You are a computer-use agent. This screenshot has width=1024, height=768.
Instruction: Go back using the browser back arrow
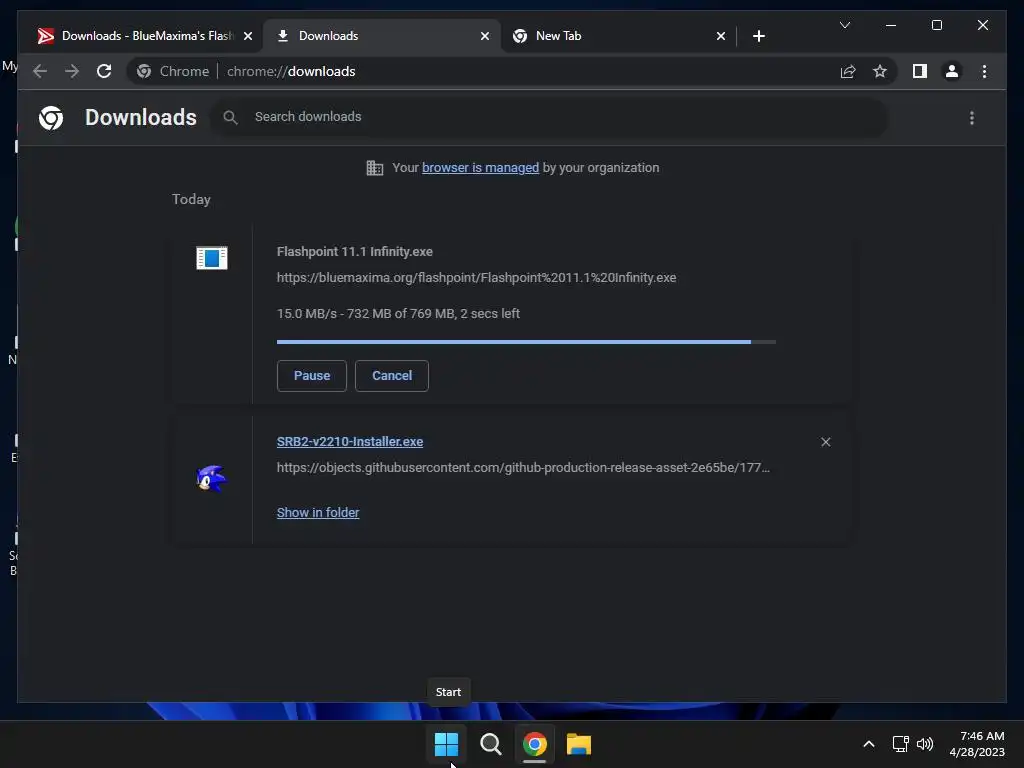coord(40,71)
